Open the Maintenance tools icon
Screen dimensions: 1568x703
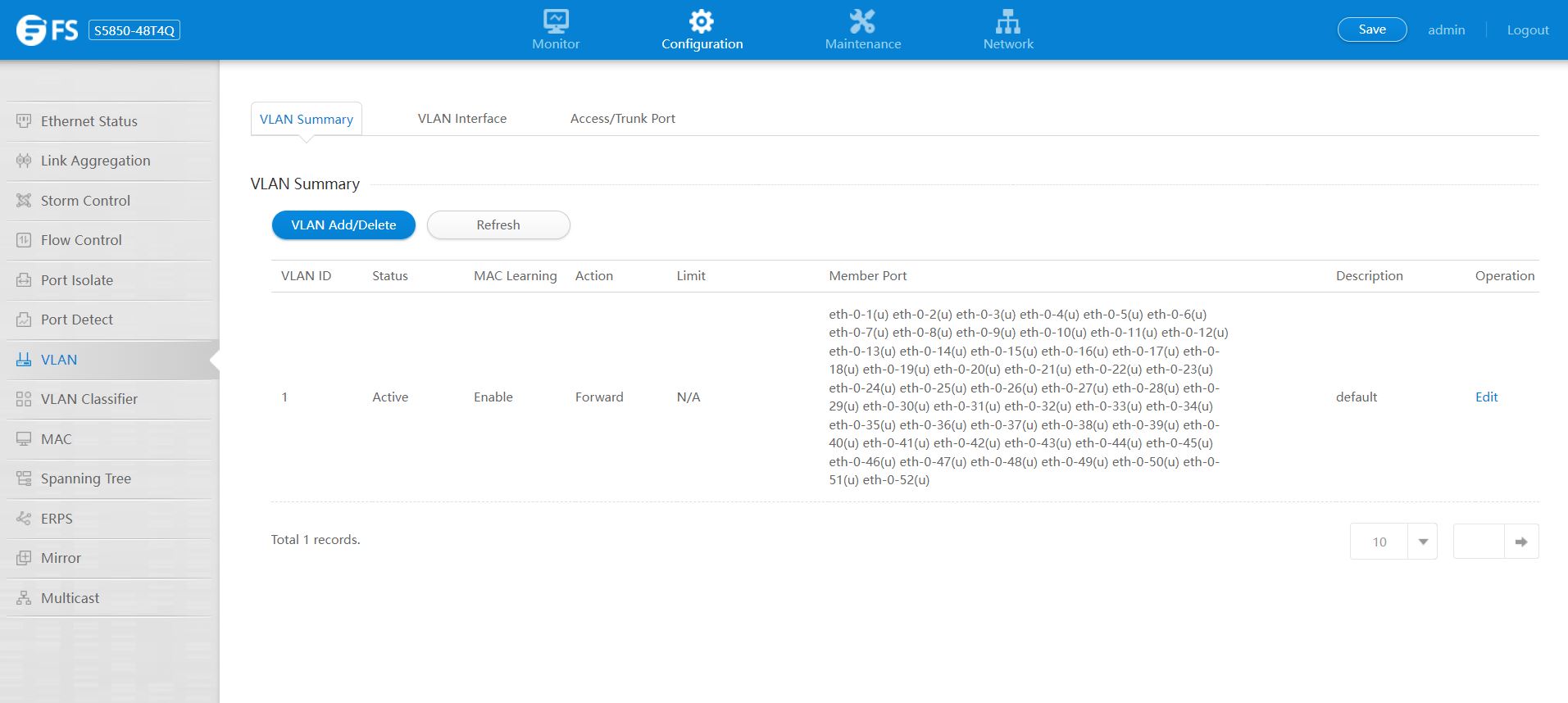(862, 21)
